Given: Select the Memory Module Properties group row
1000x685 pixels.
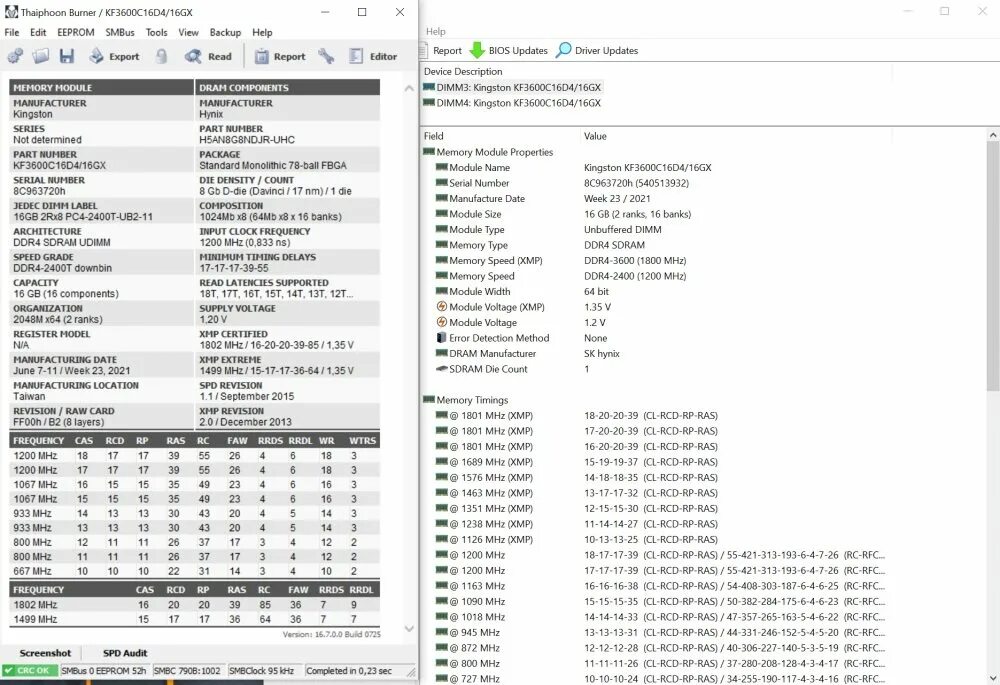Looking at the screenshot, I should [x=488, y=152].
